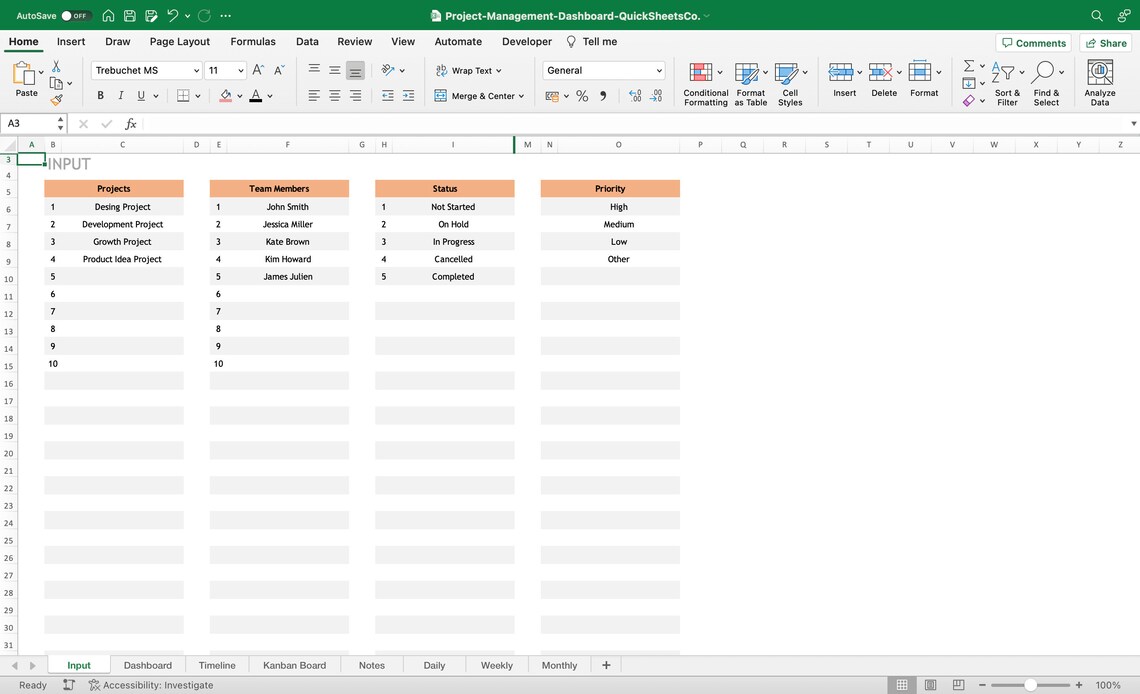1140x694 pixels.
Task: Click the Comments button
Action: (1034, 42)
